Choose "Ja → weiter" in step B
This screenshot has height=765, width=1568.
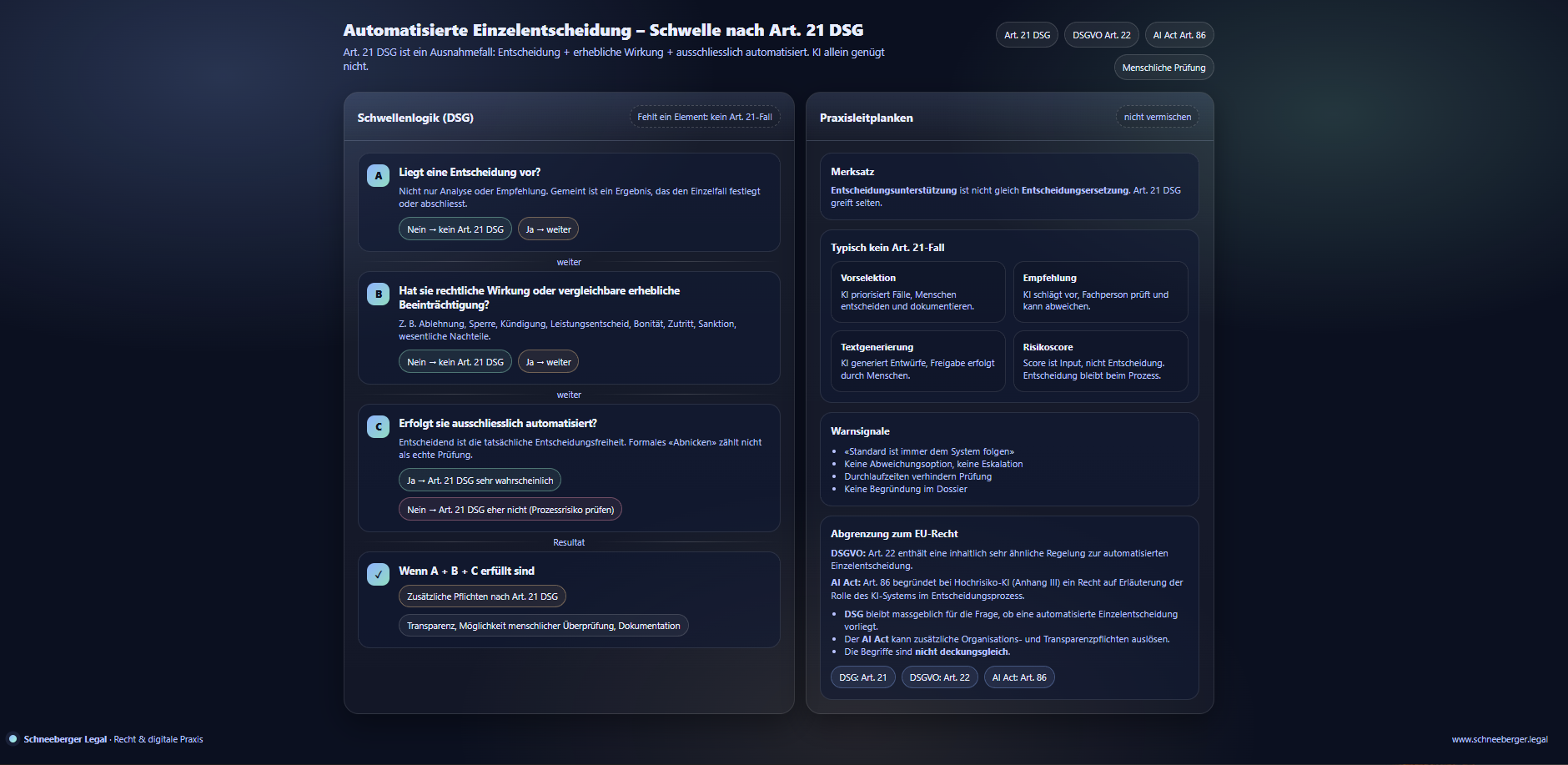click(x=548, y=362)
